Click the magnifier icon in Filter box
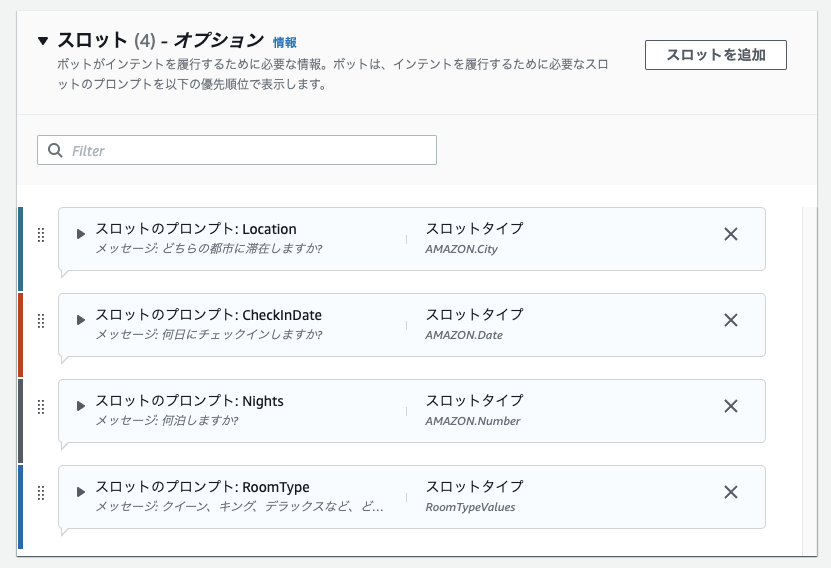This screenshot has height=568, width=831. click(x=55, y=150)
